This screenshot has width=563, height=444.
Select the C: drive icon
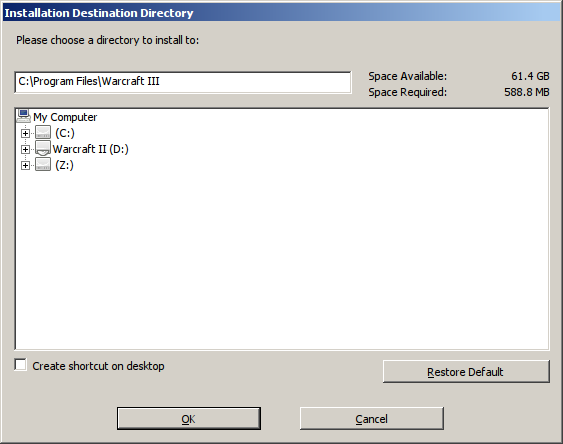coord(43,133)
